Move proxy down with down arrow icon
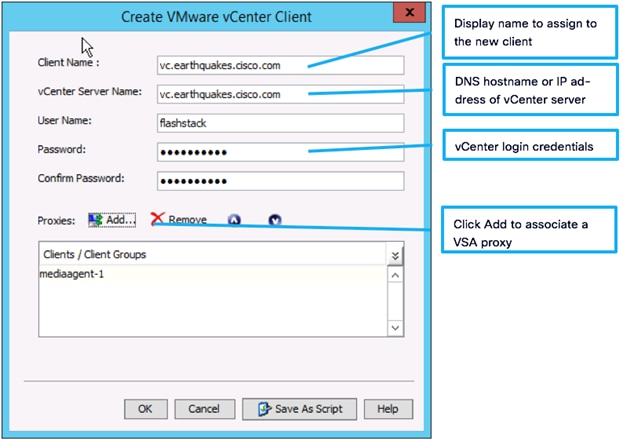 [x=275, y=220]
